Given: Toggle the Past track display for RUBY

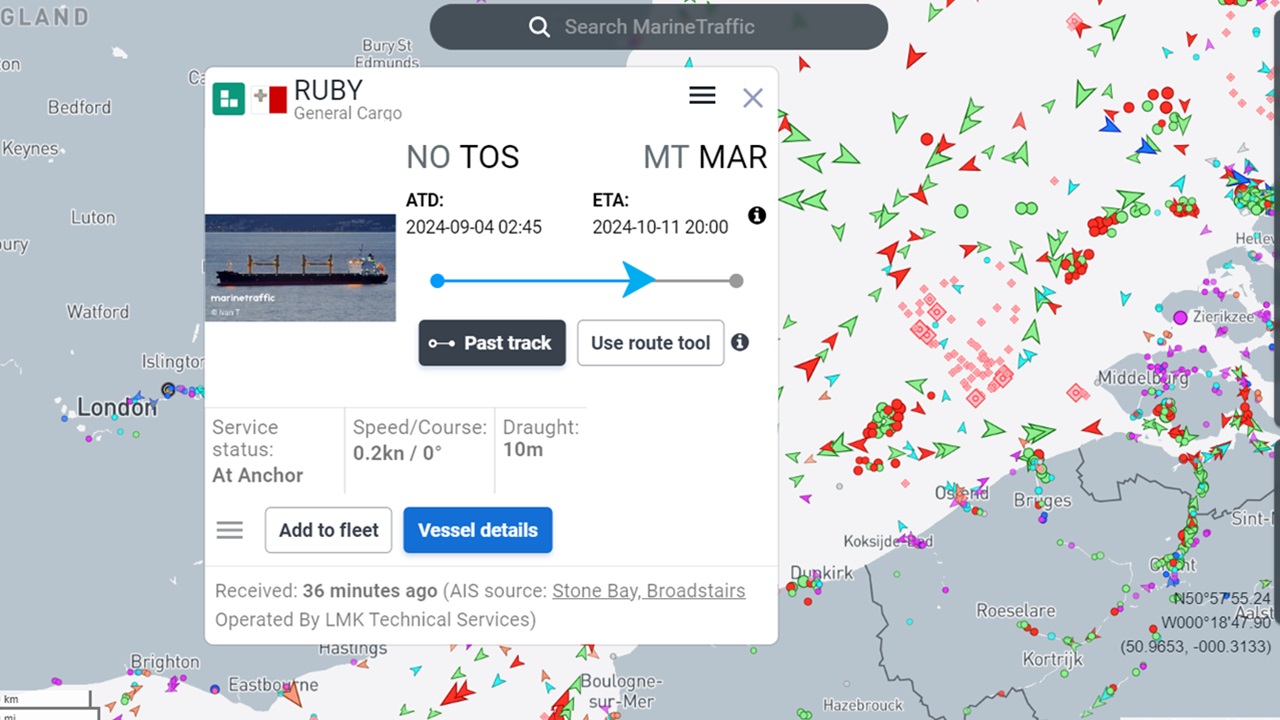Looking at the screenshot, I should 492,343.
